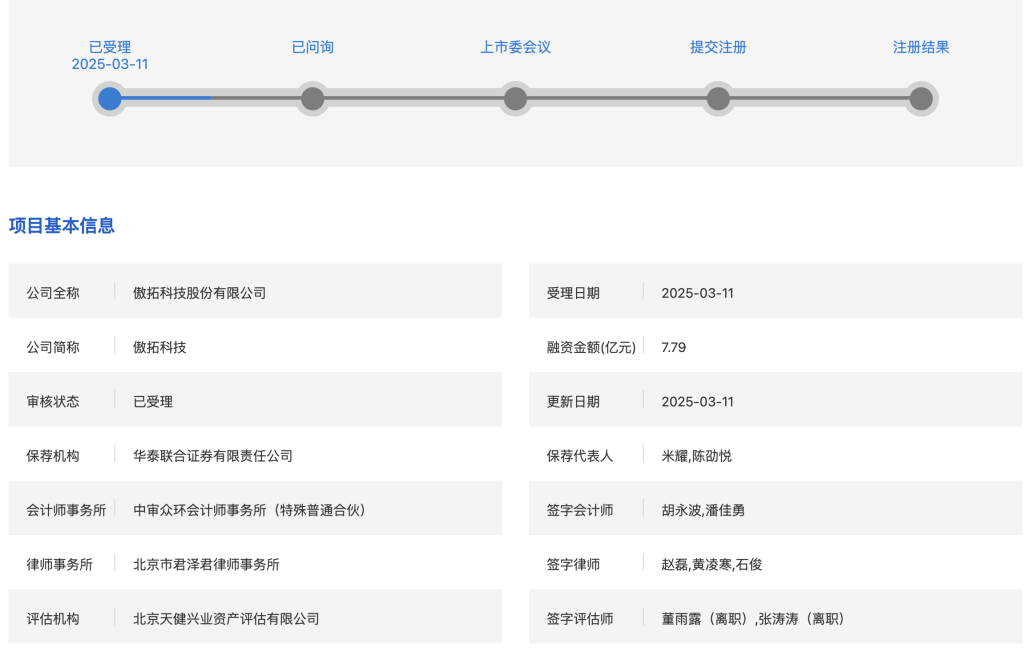Image resolution: width=1024 pixels, height=648 pixels.
Task: Click the 审核状态 value 已受理
Action: 153,402
